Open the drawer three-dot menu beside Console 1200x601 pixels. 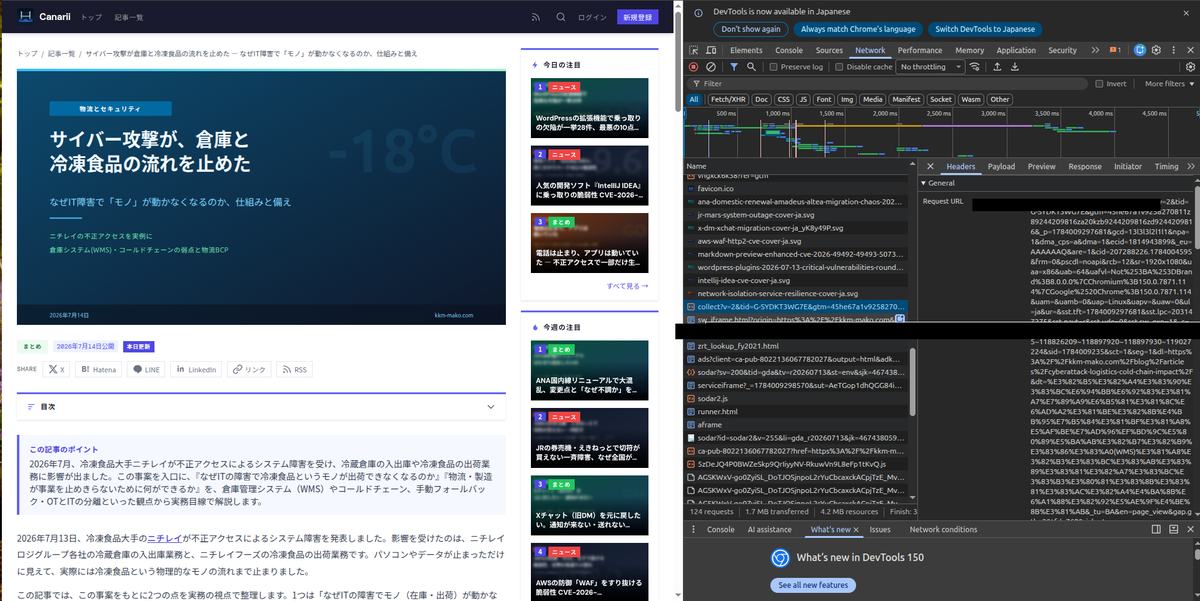click(693, 529)
